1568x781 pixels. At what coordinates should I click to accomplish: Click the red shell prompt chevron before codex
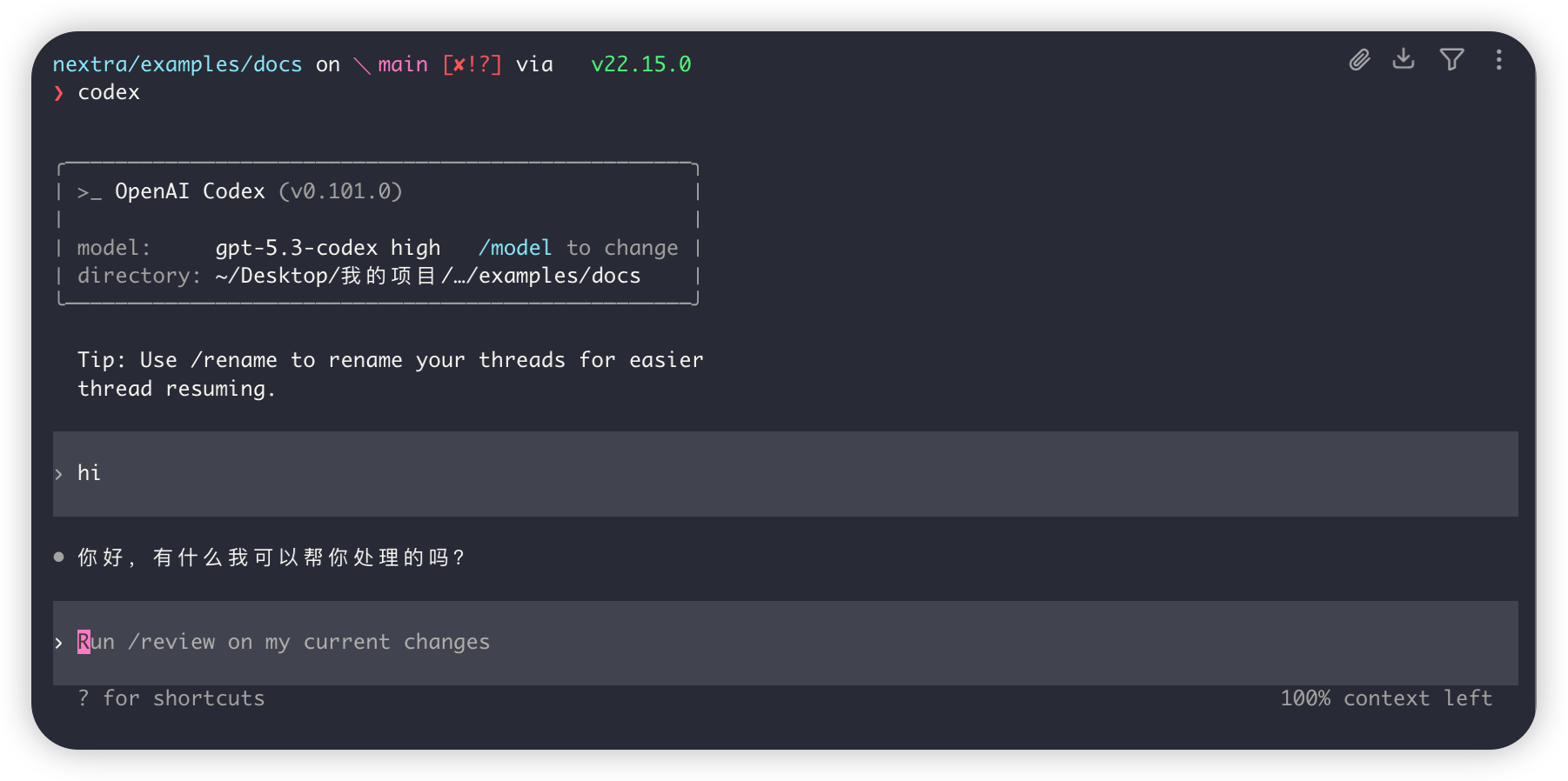pyautogui.click(x=58, y=93)
